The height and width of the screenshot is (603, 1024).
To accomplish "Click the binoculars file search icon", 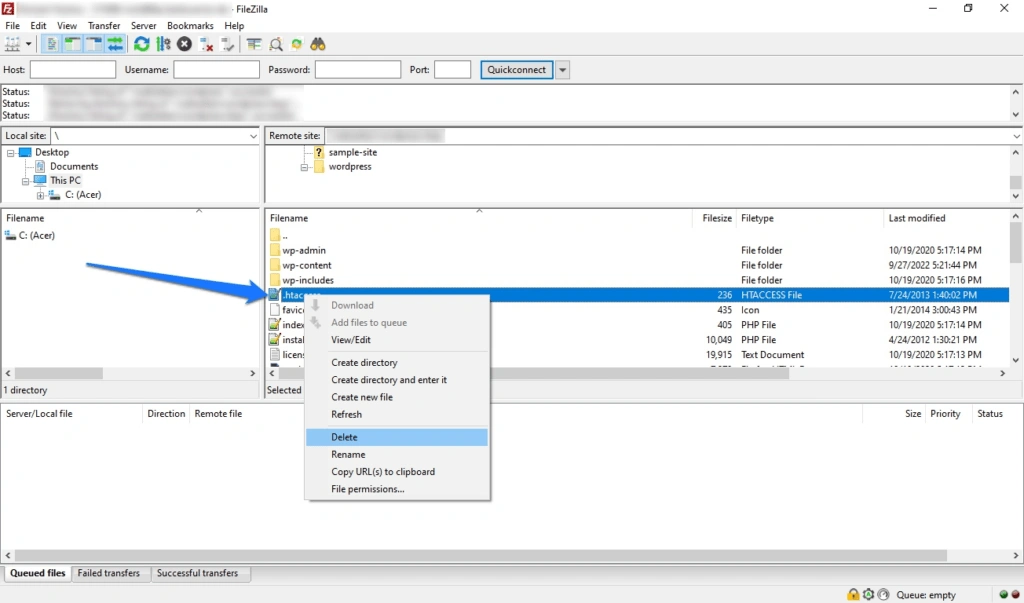I will pyautogui.click(x=318, y=44).
